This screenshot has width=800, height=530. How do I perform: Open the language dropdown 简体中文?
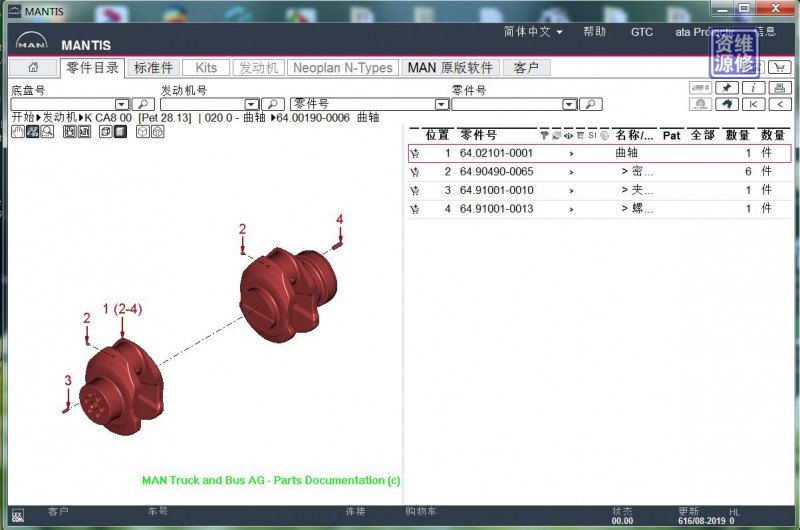(x=533, y=32)
